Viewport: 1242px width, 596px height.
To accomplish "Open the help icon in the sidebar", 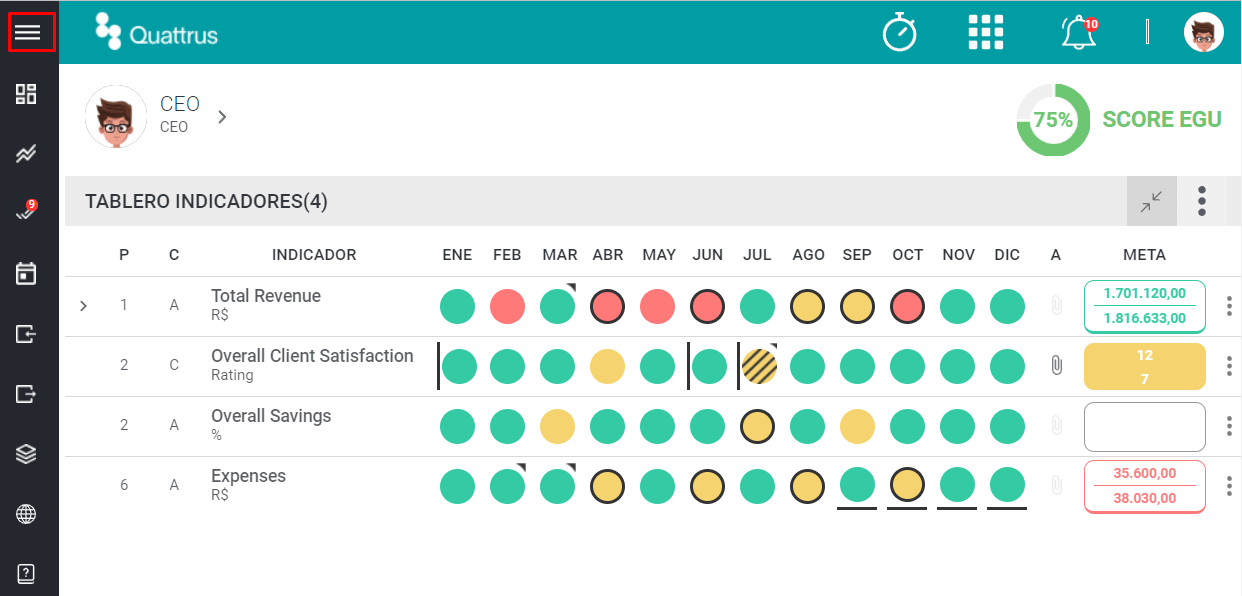I will 26,574.
